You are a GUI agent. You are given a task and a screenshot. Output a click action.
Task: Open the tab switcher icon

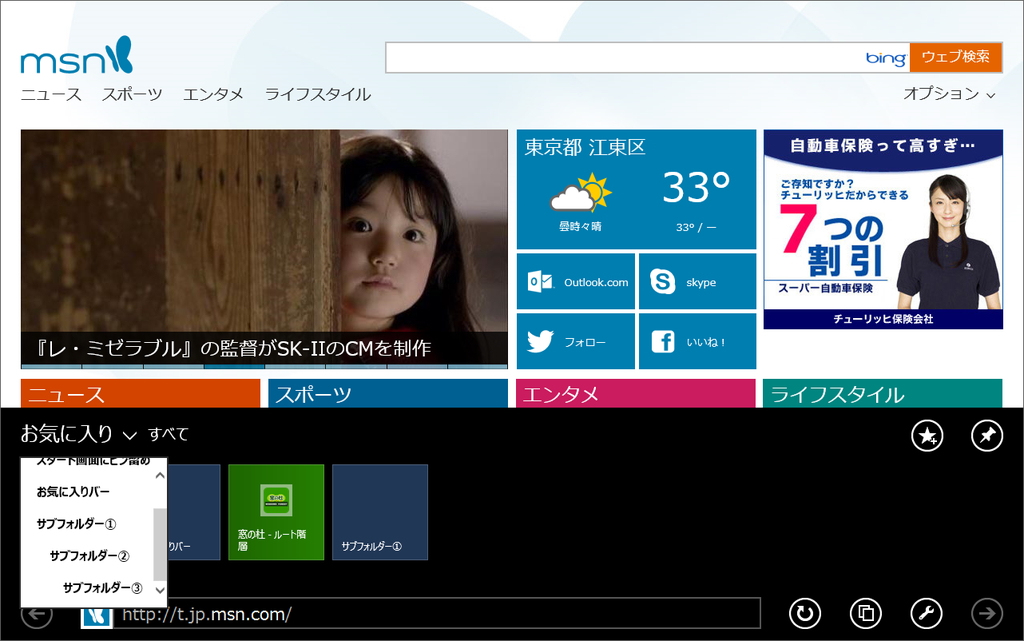pos(866,613)
